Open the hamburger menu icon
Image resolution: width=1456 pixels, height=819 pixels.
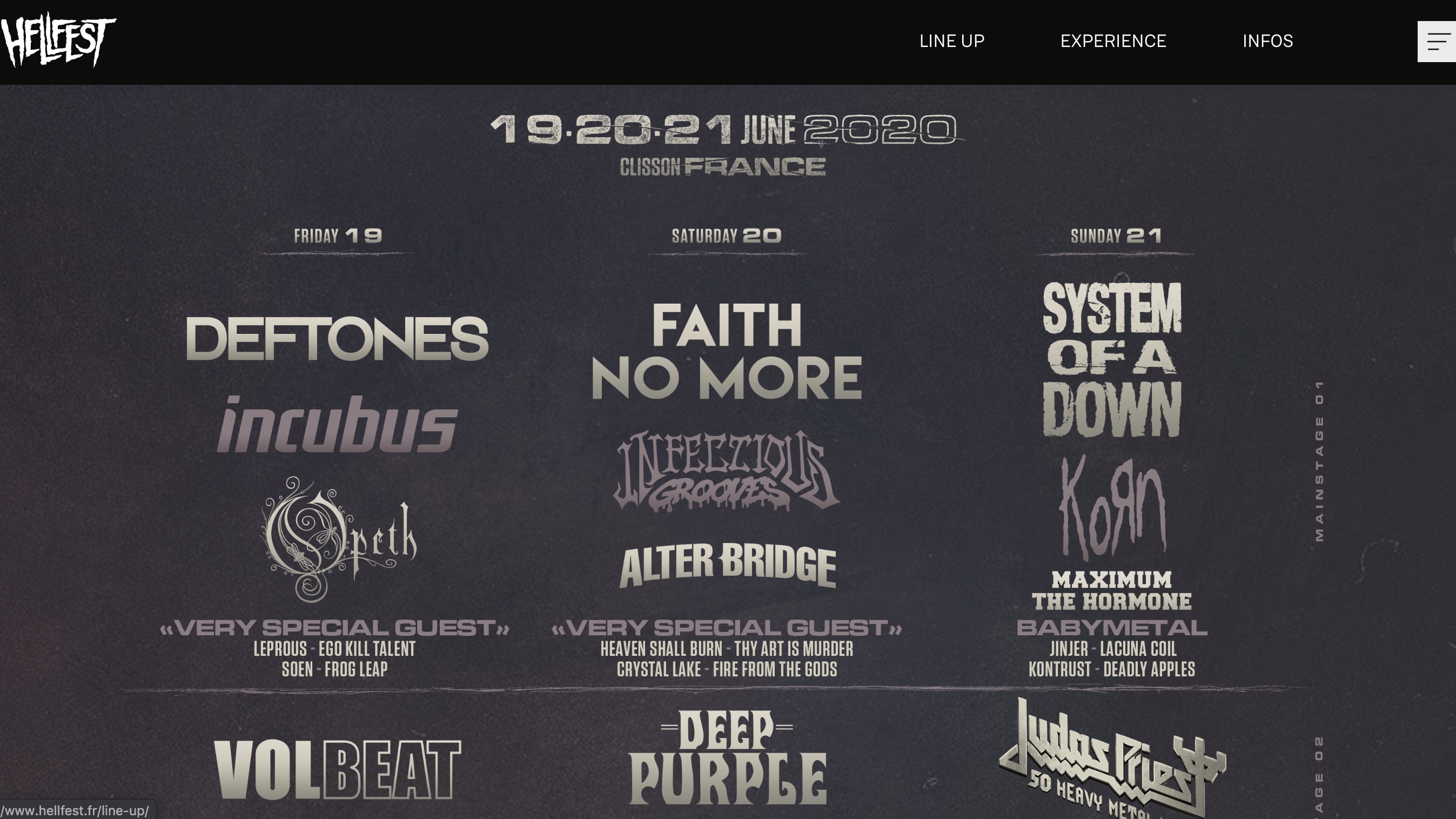pyautogui.click(x=1436, y=42)
